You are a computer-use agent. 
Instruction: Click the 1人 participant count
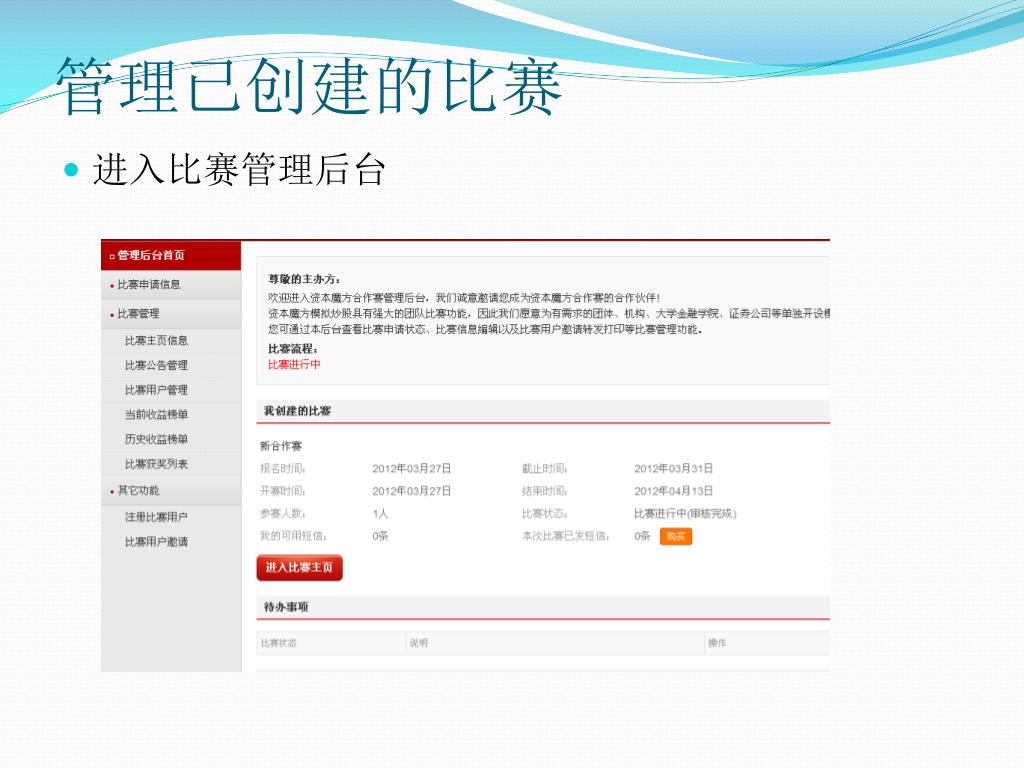pyautogui.click(x=380, y=514)
